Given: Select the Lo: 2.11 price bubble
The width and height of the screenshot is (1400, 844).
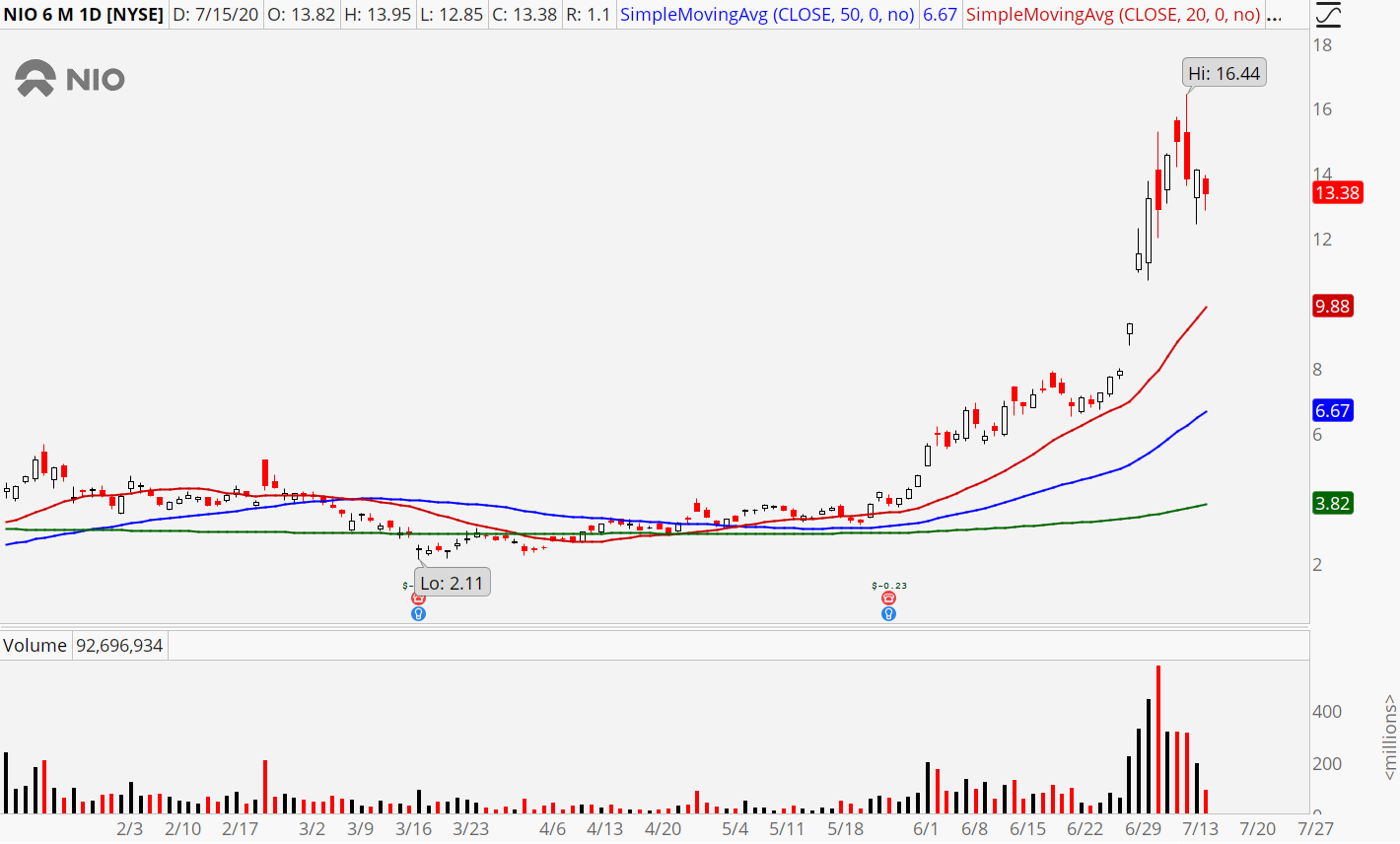Looking at the screenshot, I should [x=452, y=583].
